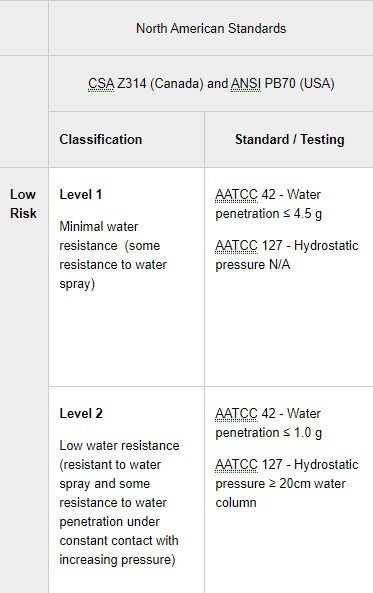Click PB70 (USA) text in the header
Viewport: 373px width, 593px height.
tap(300, 83)
